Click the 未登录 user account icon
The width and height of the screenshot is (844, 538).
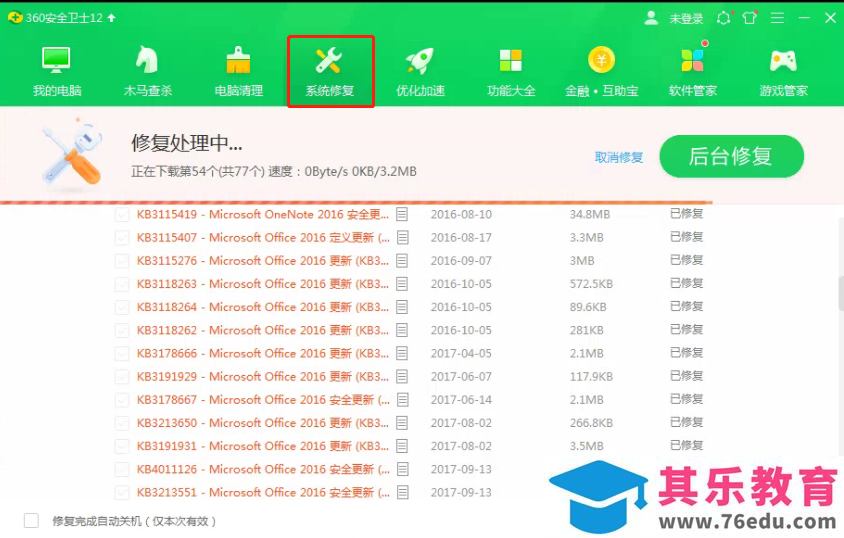point(651,18)
